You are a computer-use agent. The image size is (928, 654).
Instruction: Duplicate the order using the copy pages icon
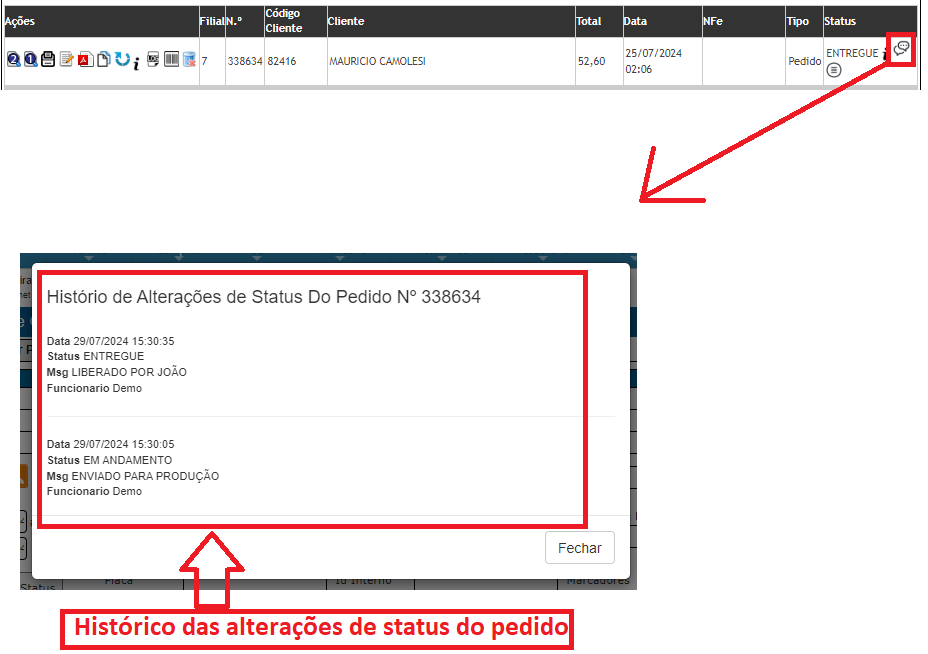(103, 61)
